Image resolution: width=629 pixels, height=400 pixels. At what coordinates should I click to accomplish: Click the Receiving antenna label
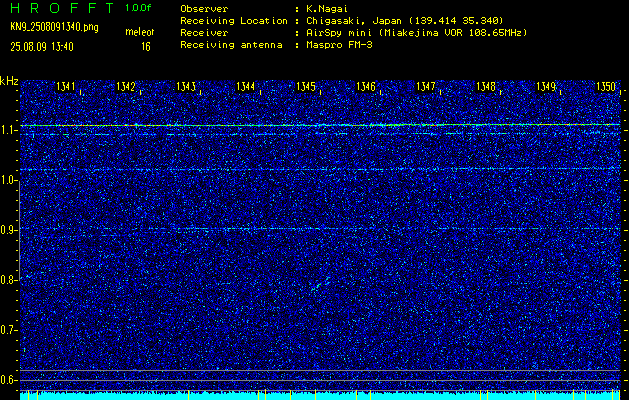[x=231, y=45]
